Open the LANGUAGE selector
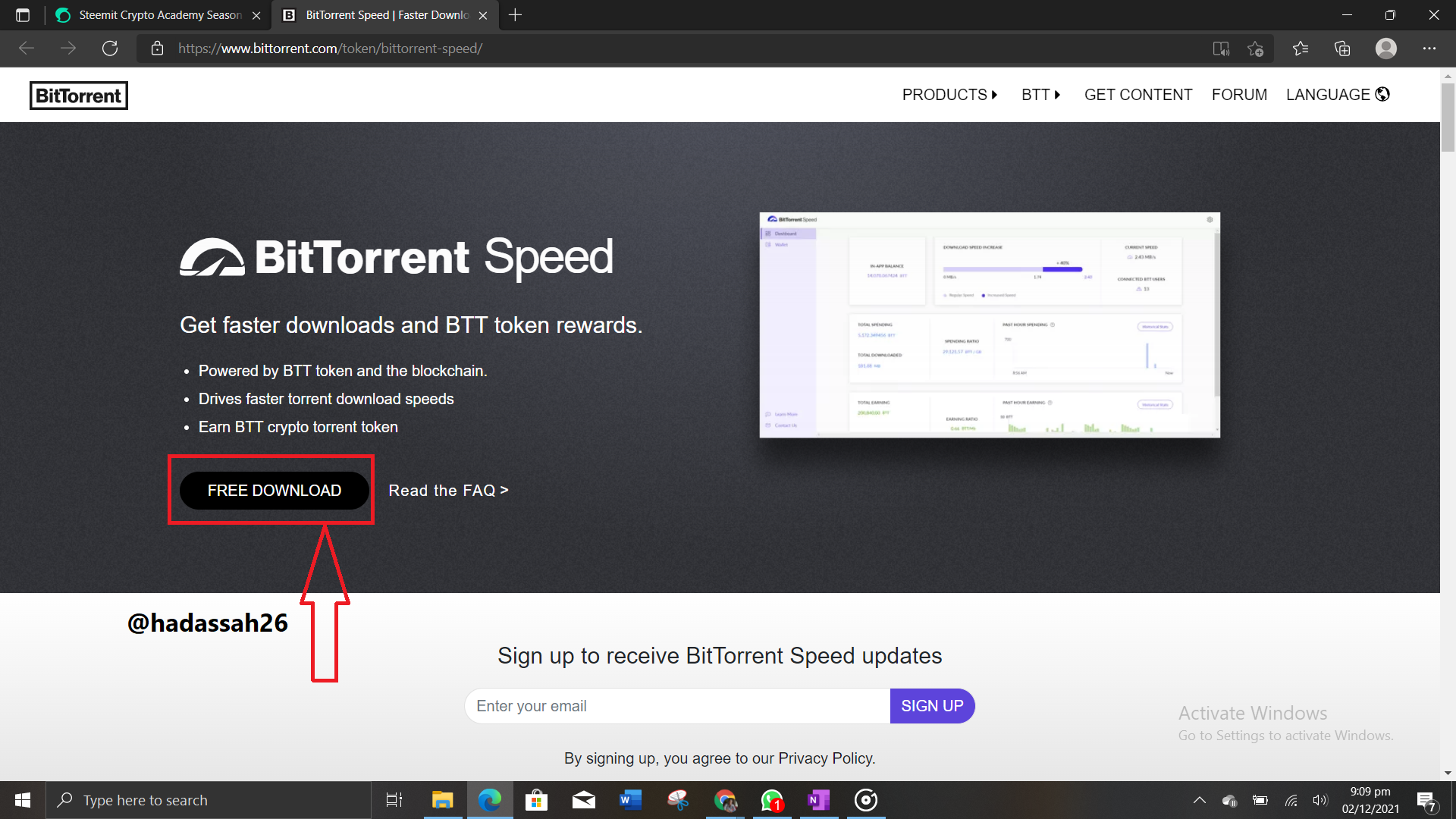This screenshot has width=1456, height=819. (x=1338, y=95)
